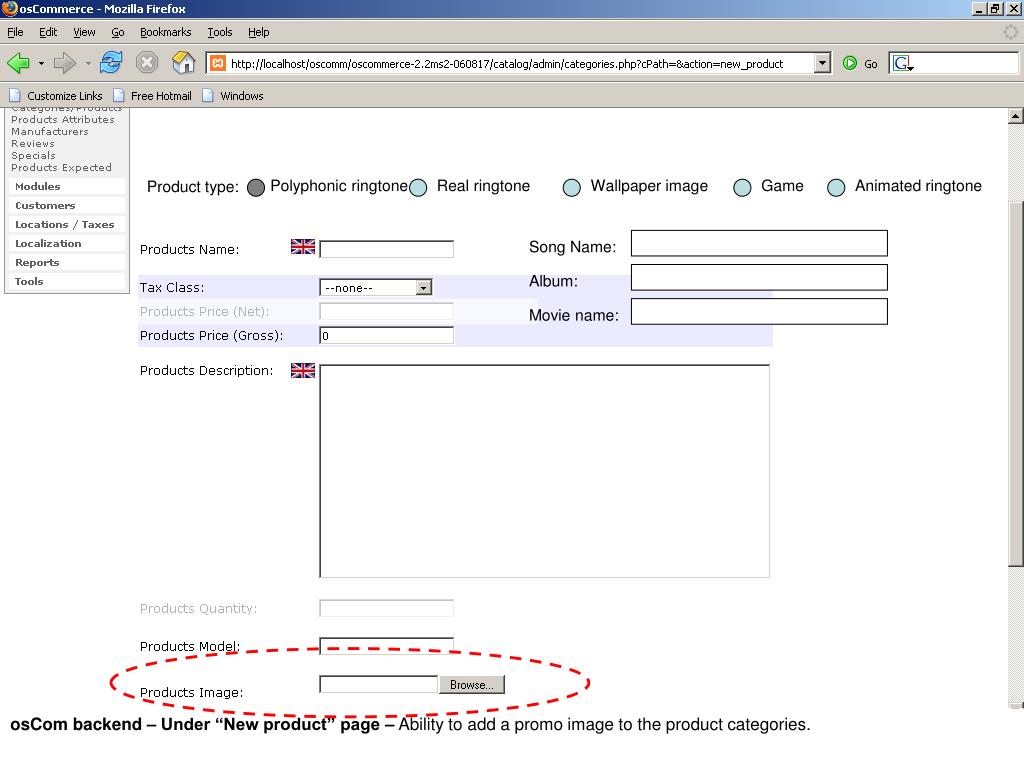
Task: Expand the Tools sidebar section
Action: 66,281
